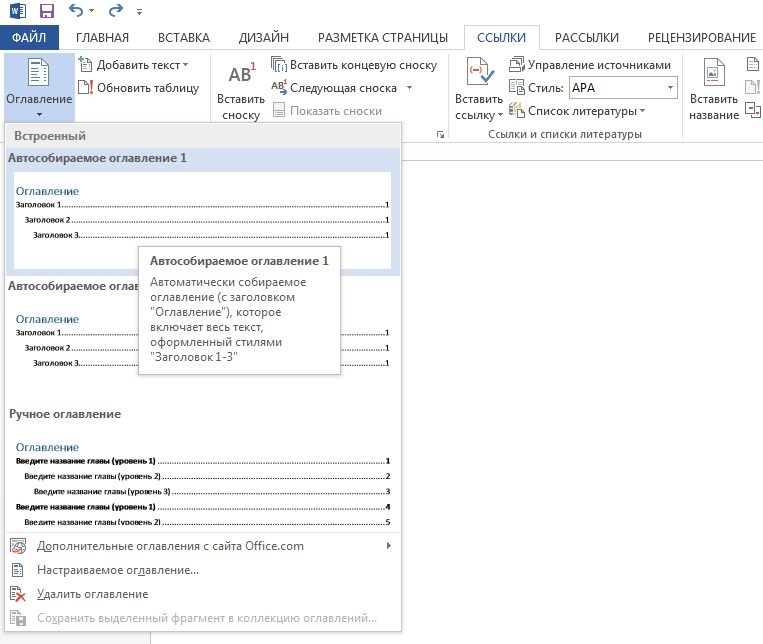Switch to the ВСТАВКА tab
The width and height of the screenshot is (763, 644).
tap(183, 38)
